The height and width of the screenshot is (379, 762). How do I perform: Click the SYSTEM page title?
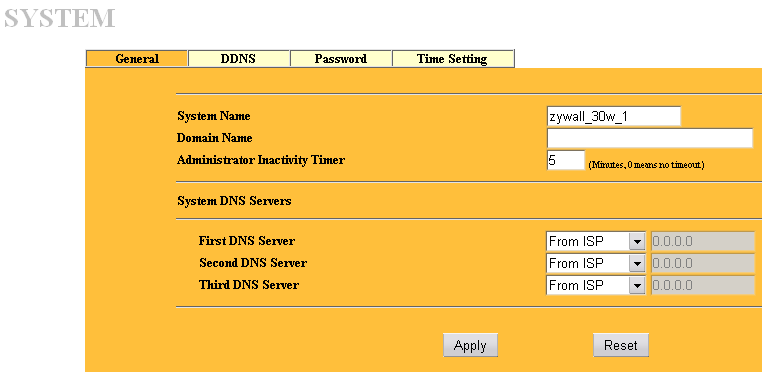tap(60, 18)
